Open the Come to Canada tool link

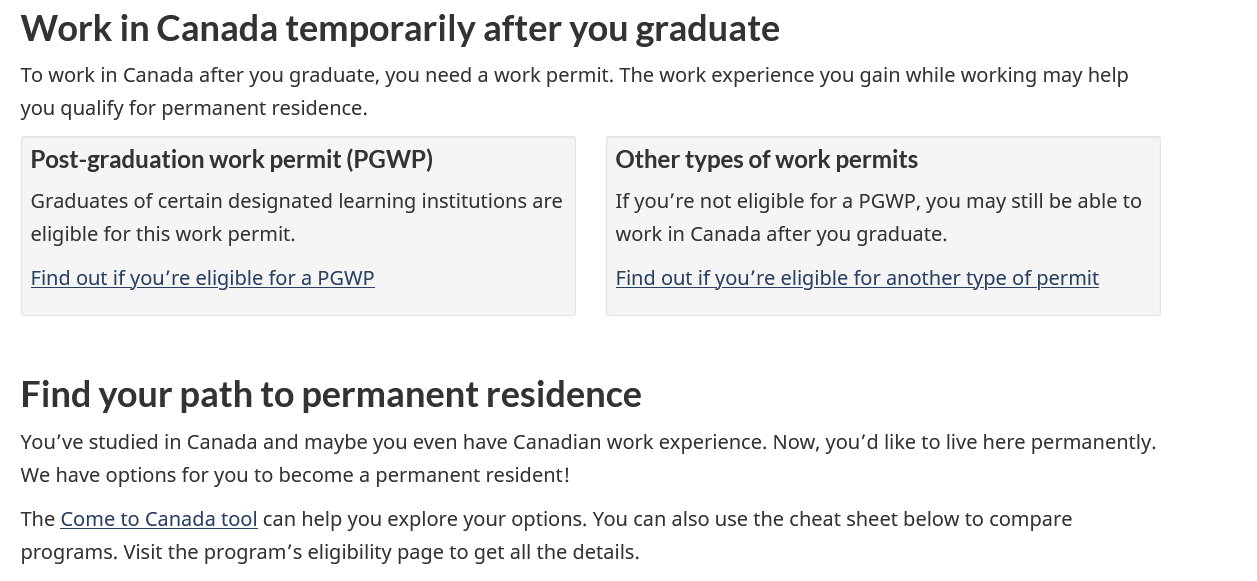click(x=159, y=519)
